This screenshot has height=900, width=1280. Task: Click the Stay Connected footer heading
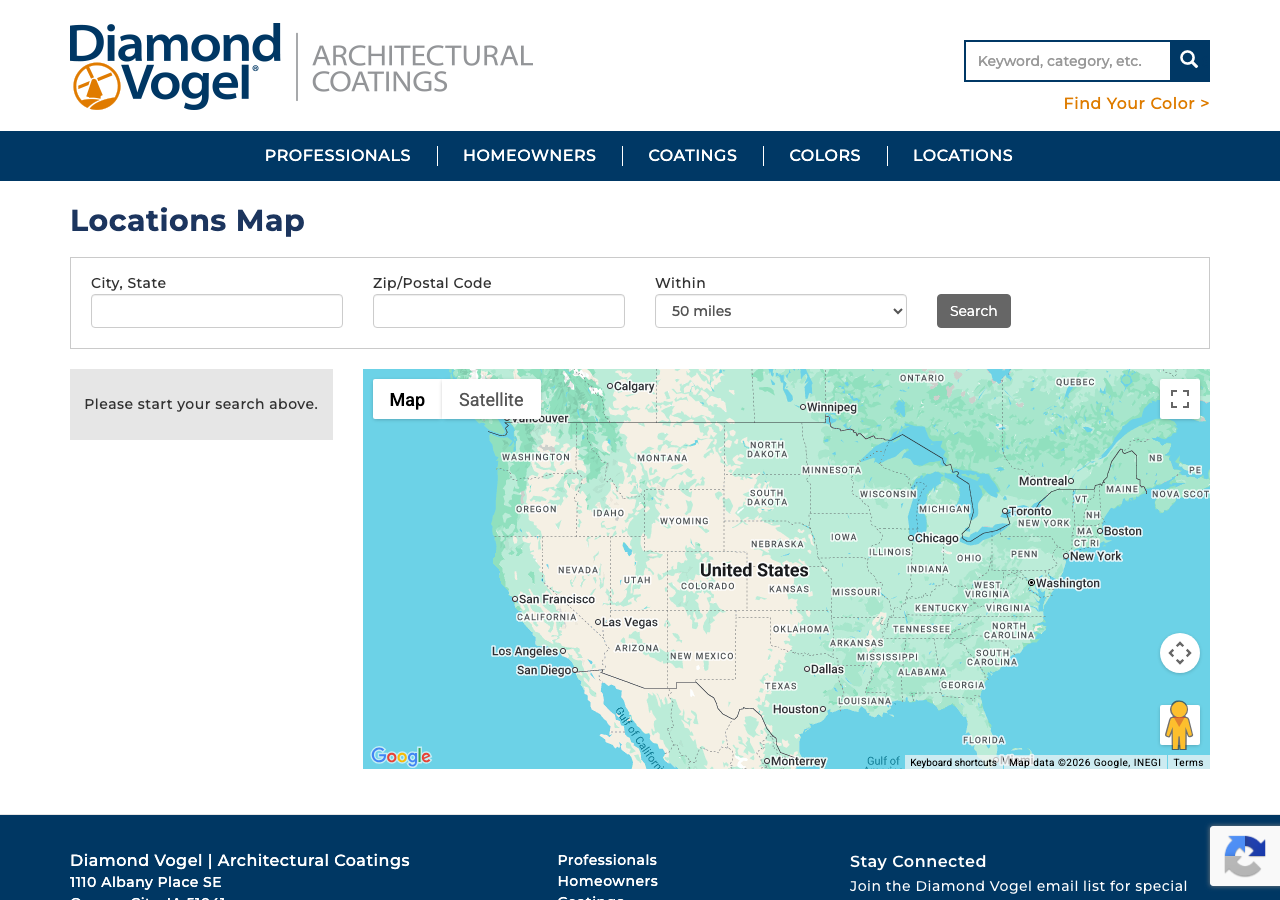tap(918, 861)
